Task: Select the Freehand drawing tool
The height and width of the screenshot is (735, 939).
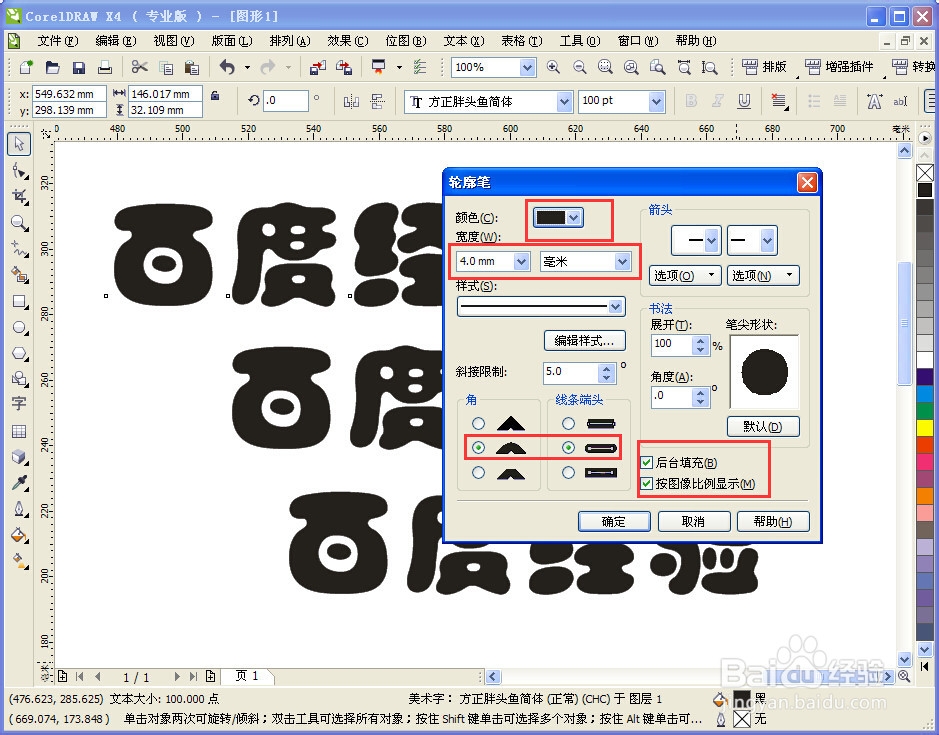Action: (x=19, y=249)
